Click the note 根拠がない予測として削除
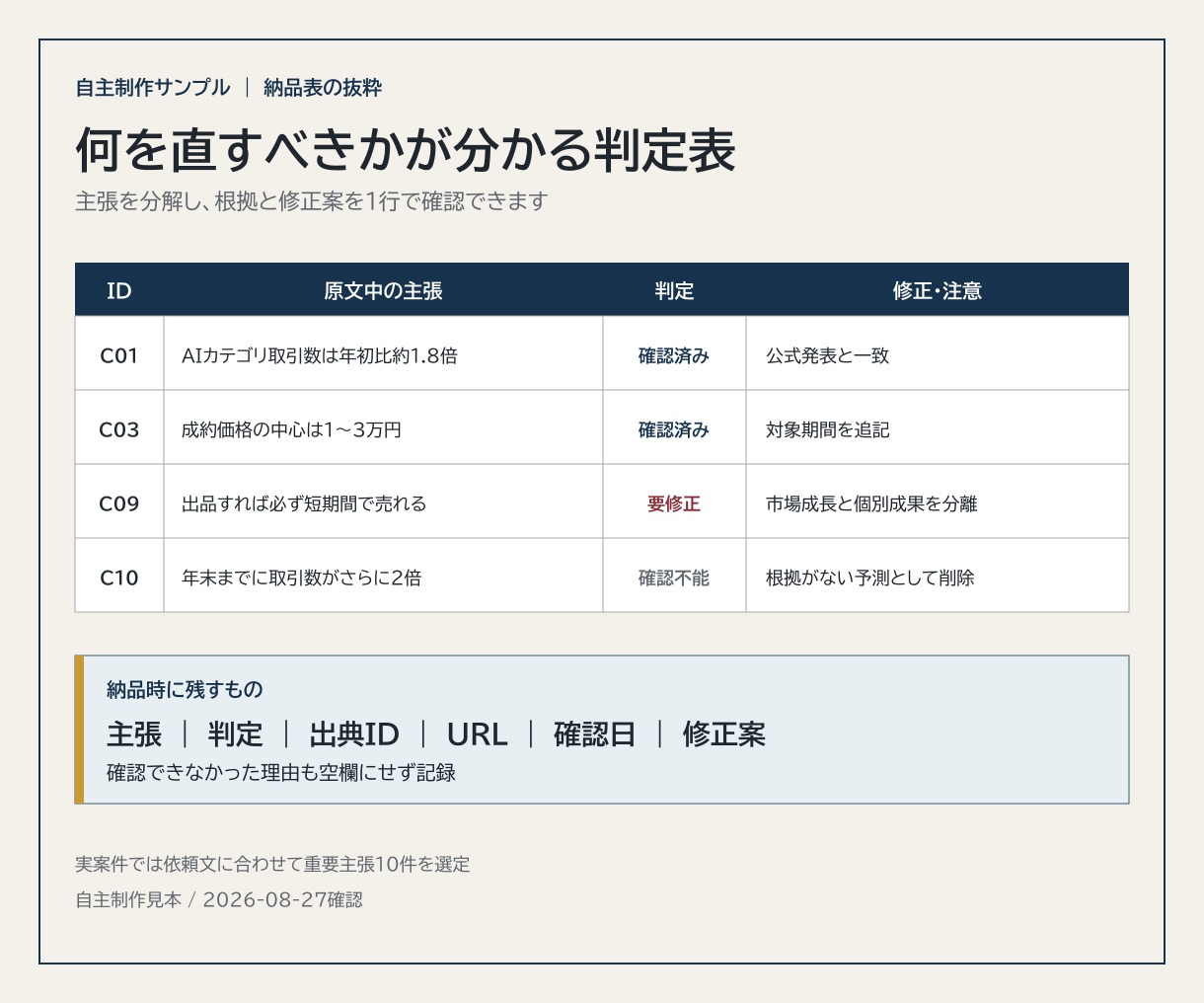Image resolution: width=1204 pixels, height=1003 pixels. coord(870,578)
